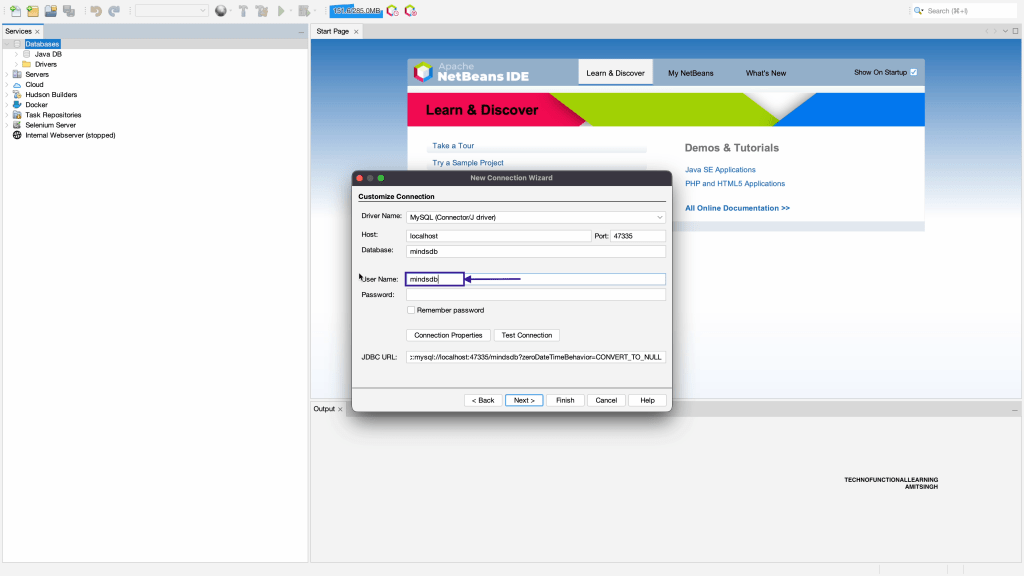Click the New Project toolbar icon
Viewport: 1024px width, 576px height.
coord(33,11)
